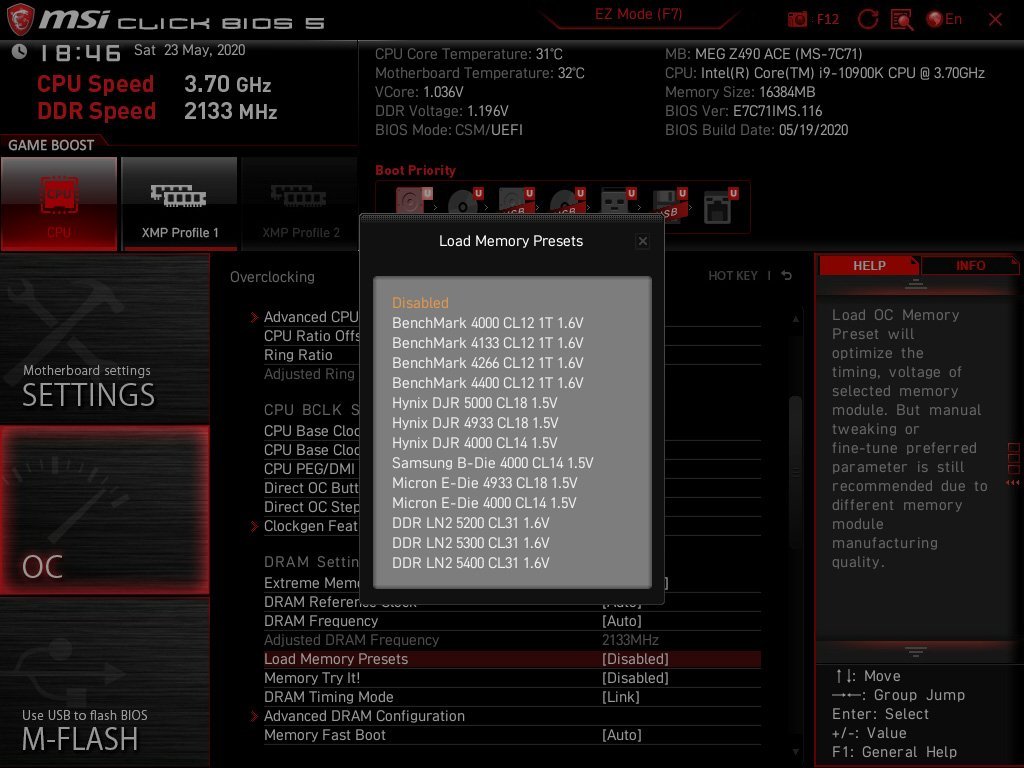This screenshot has height=768, width=1024.
Task: Open the SETTINGS motherboard settings section
Action: pos(104,338)
